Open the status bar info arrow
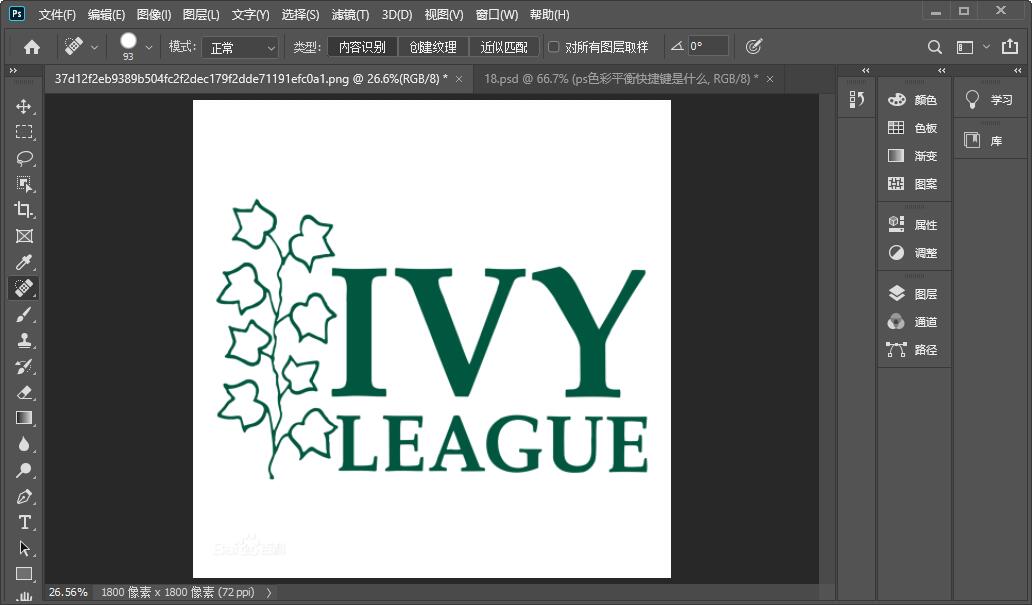The width and height of the screenshot is (1032, 605). 269,592
